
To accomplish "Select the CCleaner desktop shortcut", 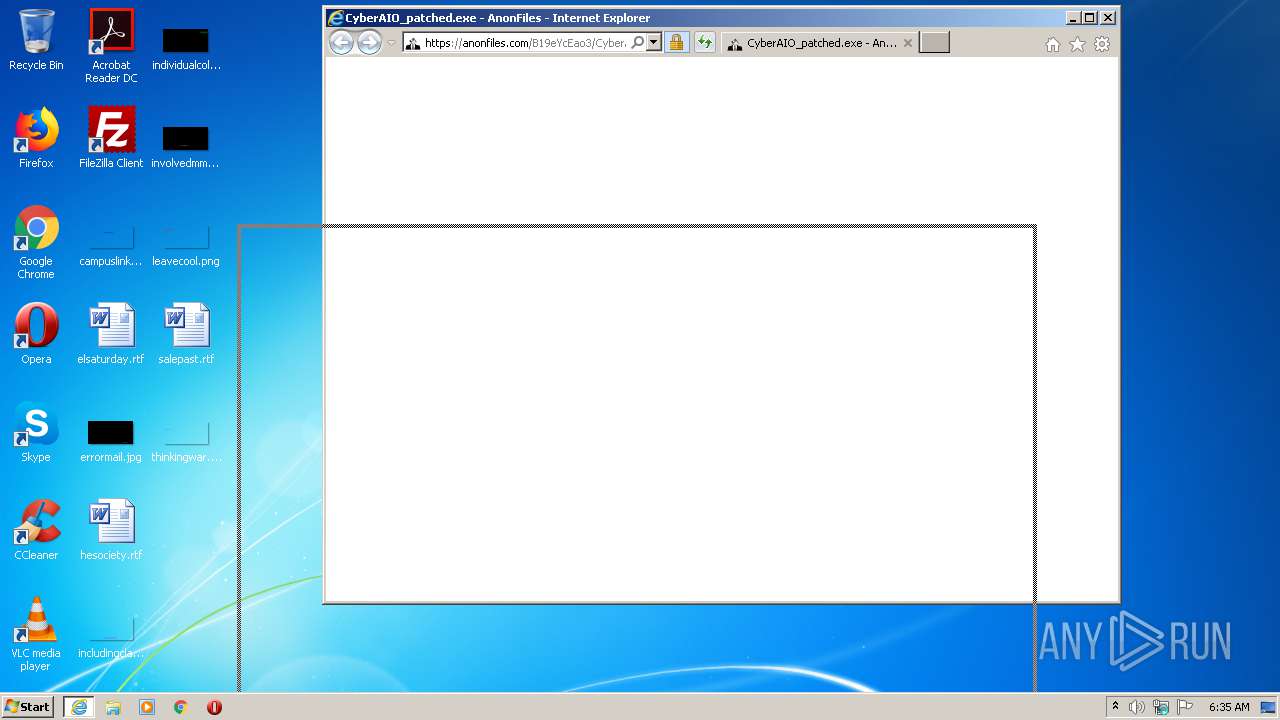I will (36, 530).
